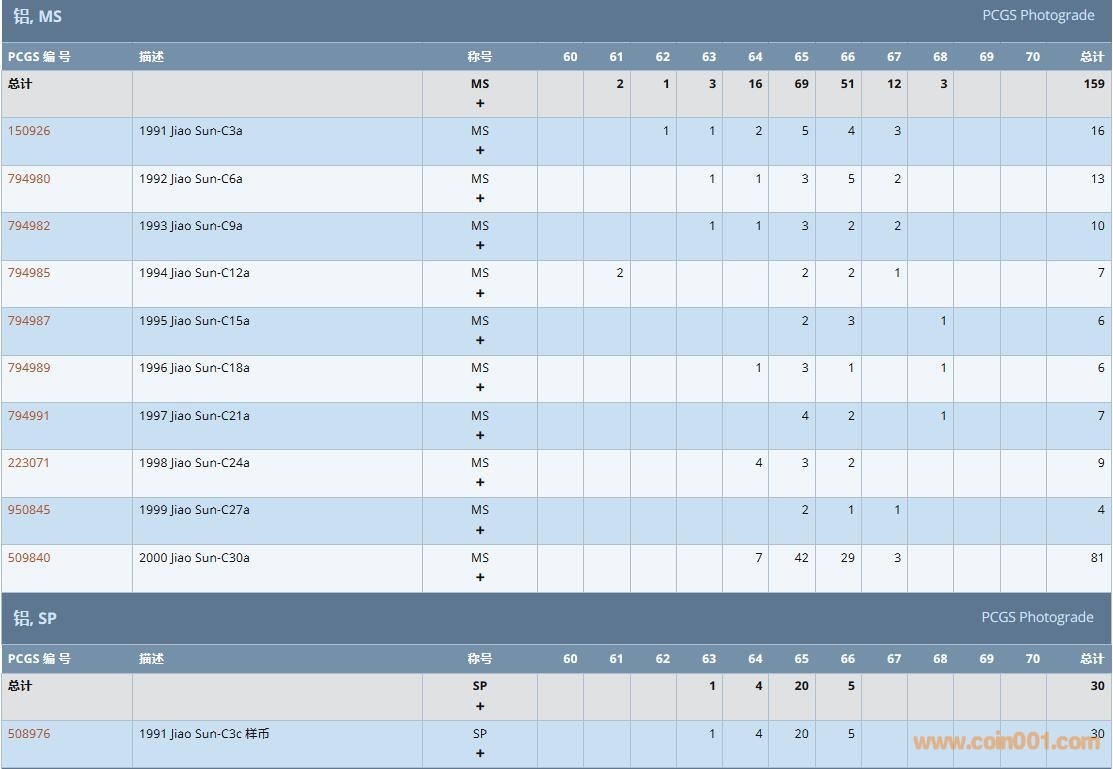Click plus icon in 1994 Jiao Sun-C12a row
The image size is (1113, 769).
480,293
